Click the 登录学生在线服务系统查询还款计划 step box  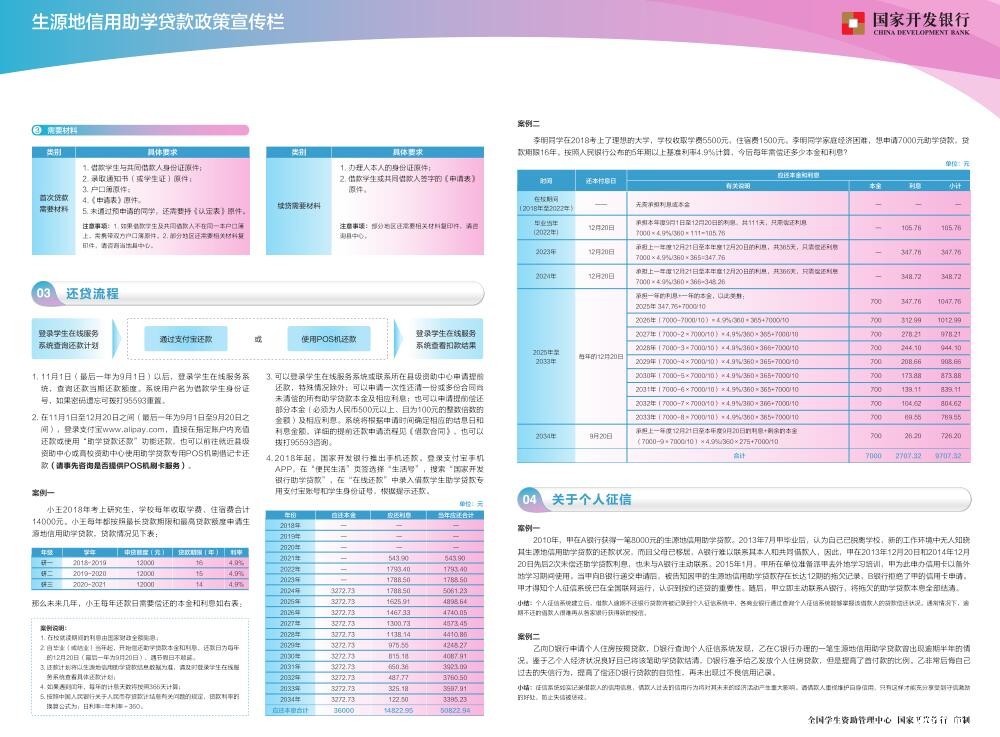coord(69,338)
